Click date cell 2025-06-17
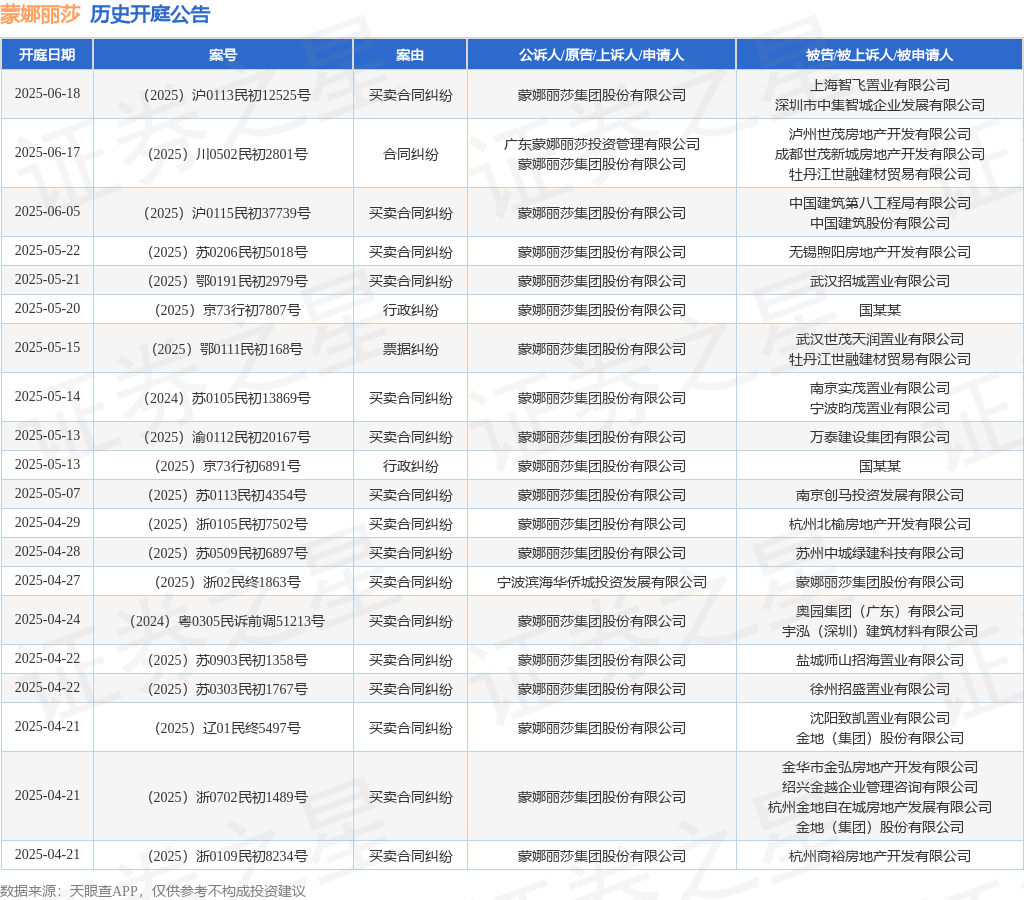The height and width of the screenshot is (900, 1024). tap(47, 152)
